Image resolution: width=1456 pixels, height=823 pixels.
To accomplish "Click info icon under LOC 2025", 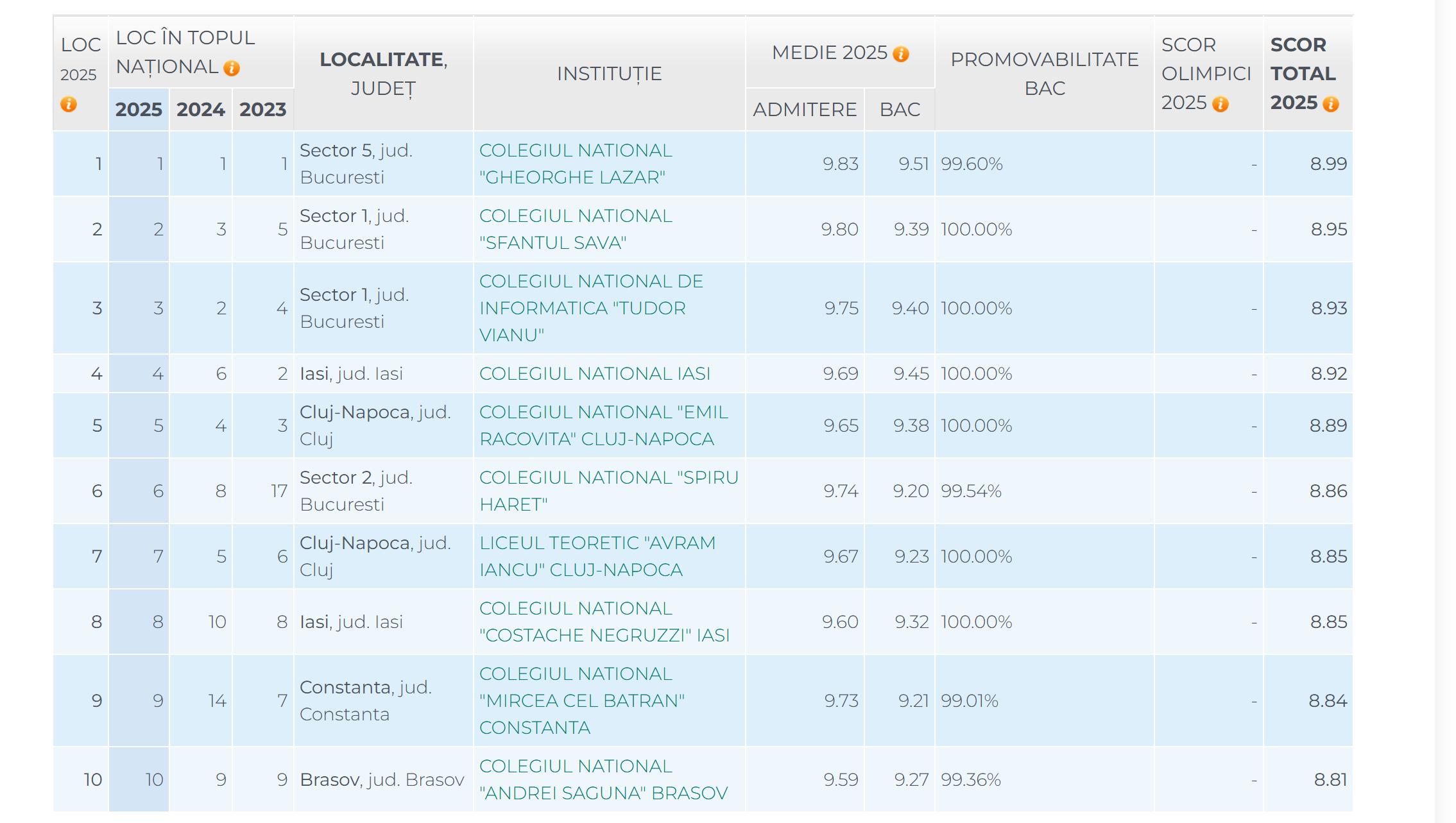I will pyautogui.click(x=69, y=104).
